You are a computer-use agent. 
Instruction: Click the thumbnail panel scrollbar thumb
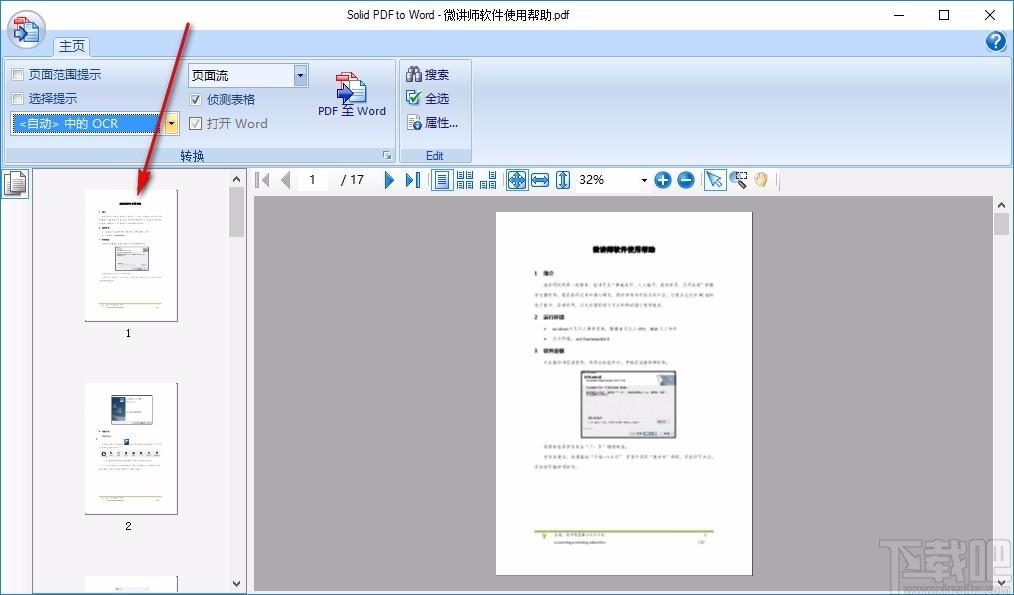[237, 213]
